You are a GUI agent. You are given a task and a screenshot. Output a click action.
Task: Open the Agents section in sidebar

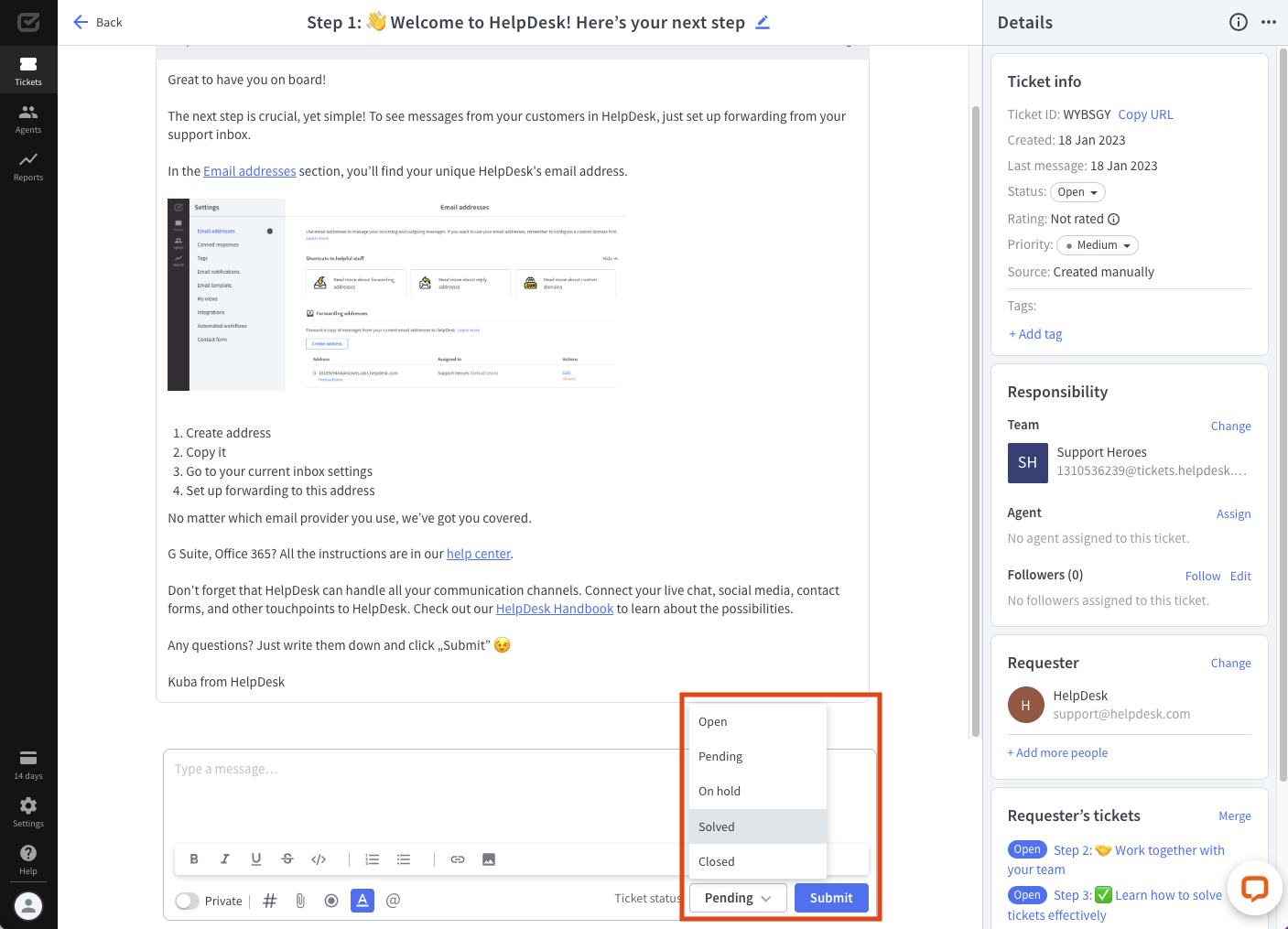[28, 119]
